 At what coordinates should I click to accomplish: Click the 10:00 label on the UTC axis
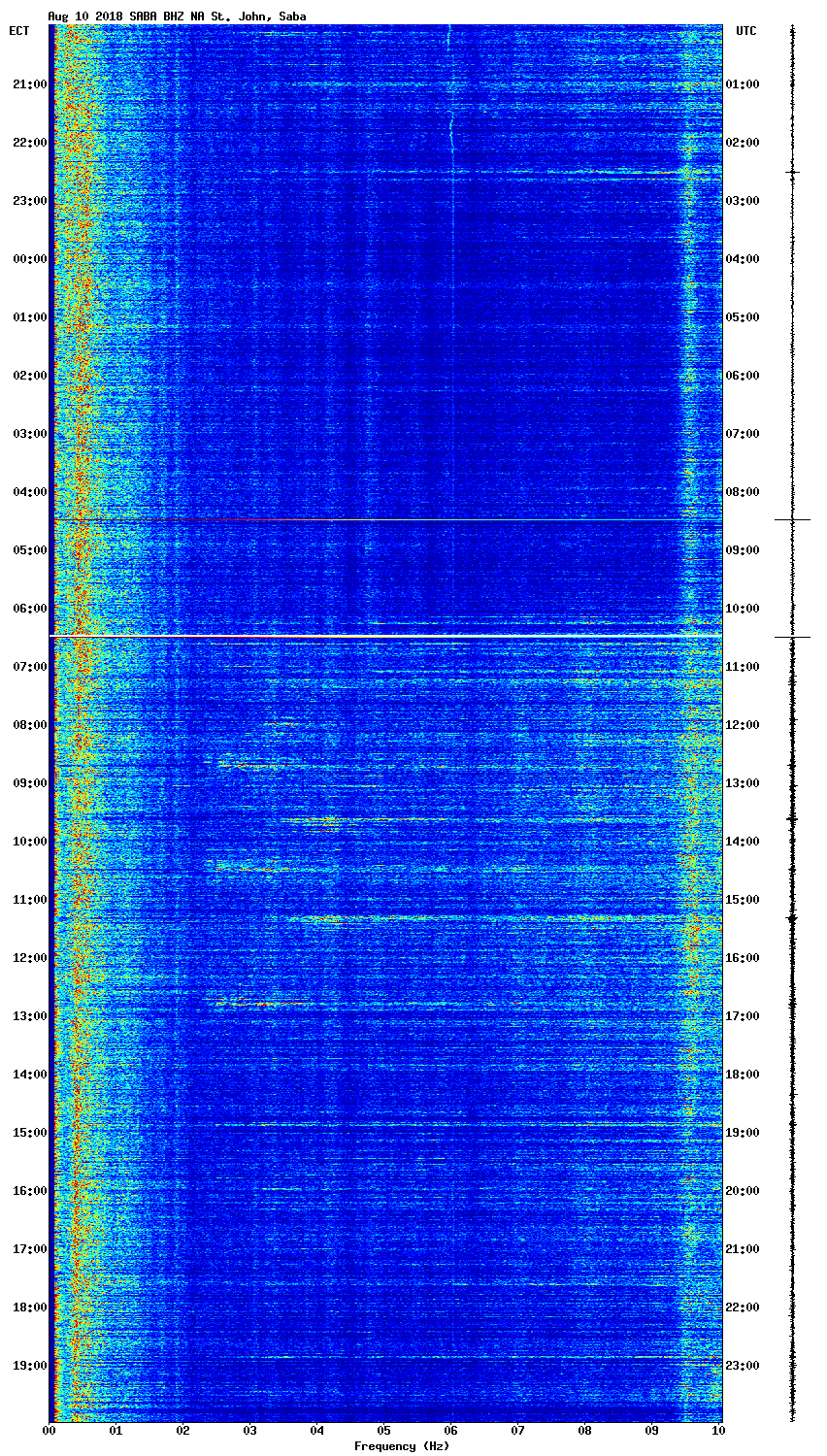tap(743, 609)
